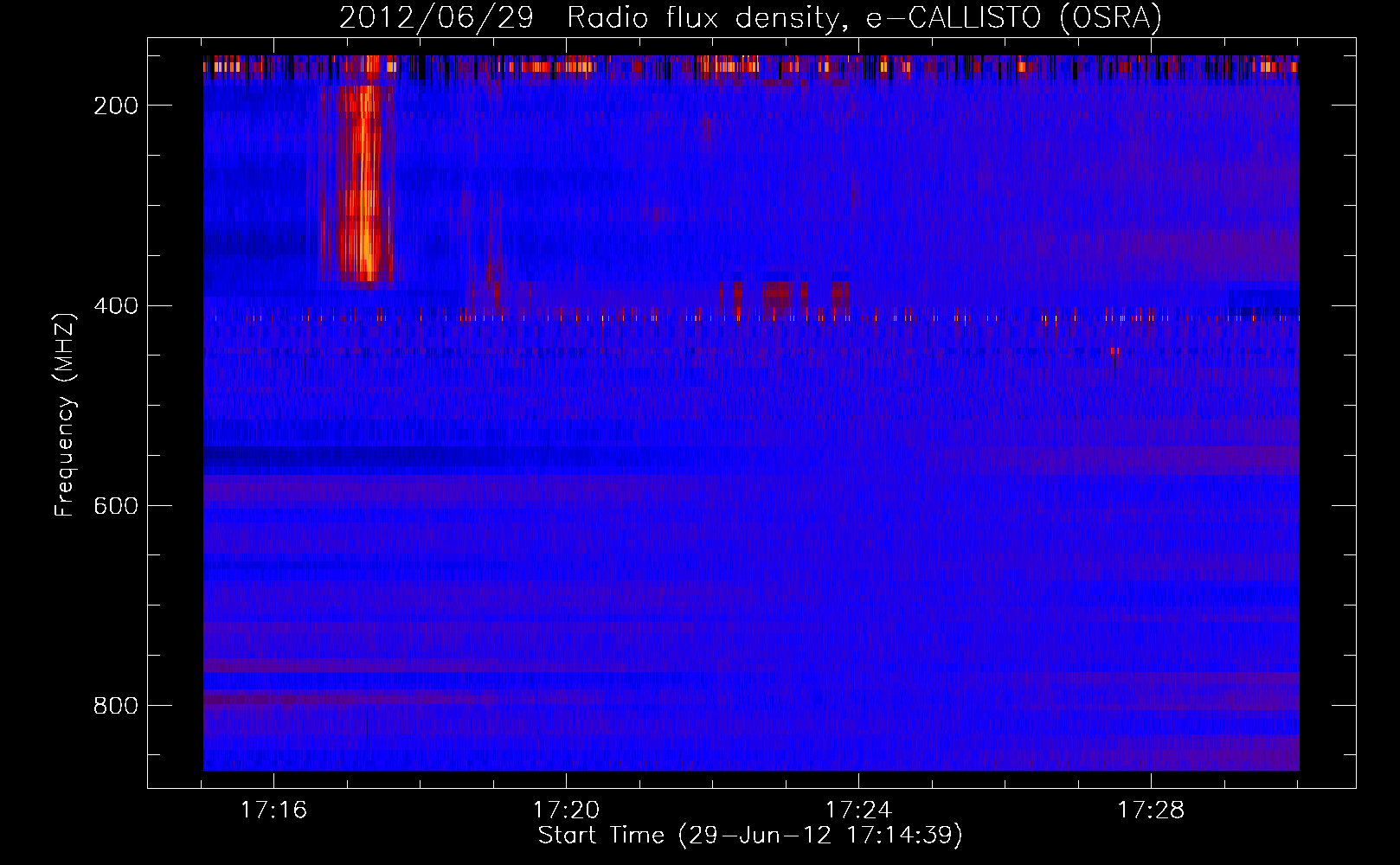Viewport: 1400px width, 865px height.
Task: Click the '200' frequency tick label
Action: (x=116, y=106)
